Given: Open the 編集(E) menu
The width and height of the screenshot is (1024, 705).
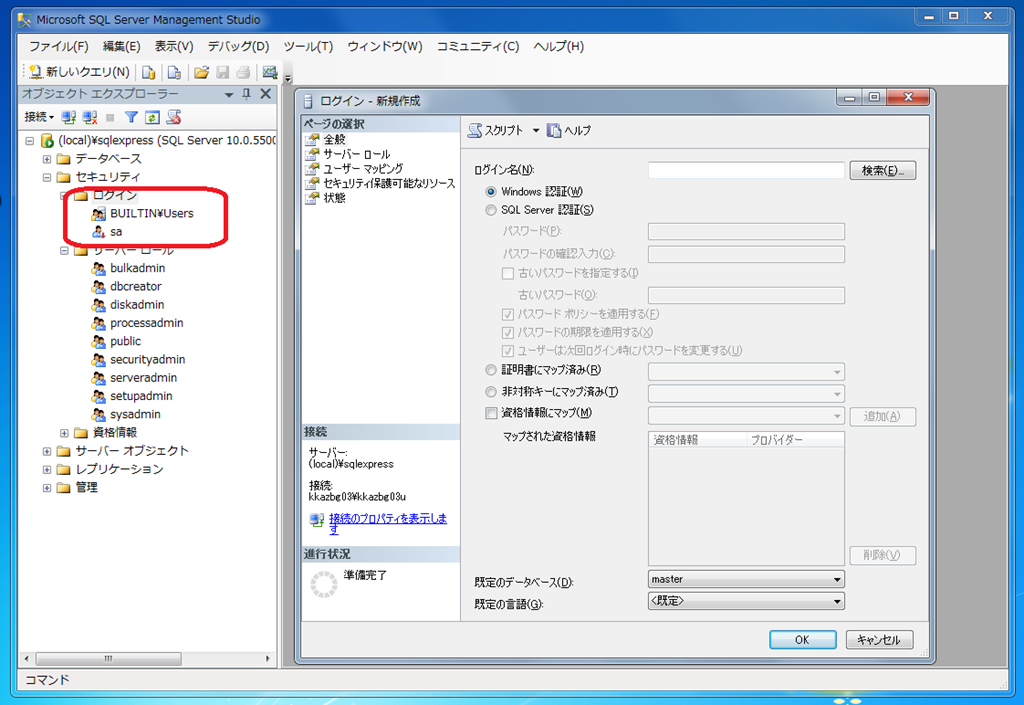Looking at the screenshot, I should pyautogui.click(x=121, y=46).
